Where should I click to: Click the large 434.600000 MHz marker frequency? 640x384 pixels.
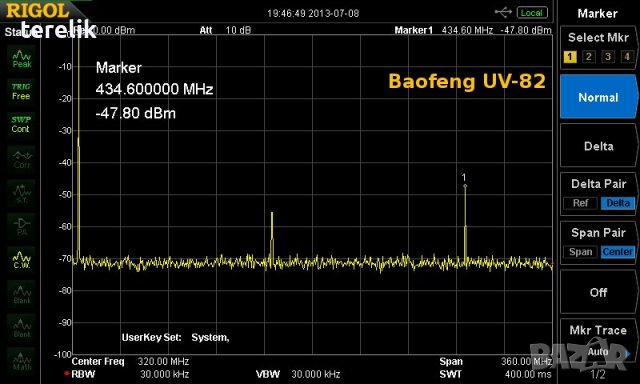pyautogui.click(x=154, y=89)
